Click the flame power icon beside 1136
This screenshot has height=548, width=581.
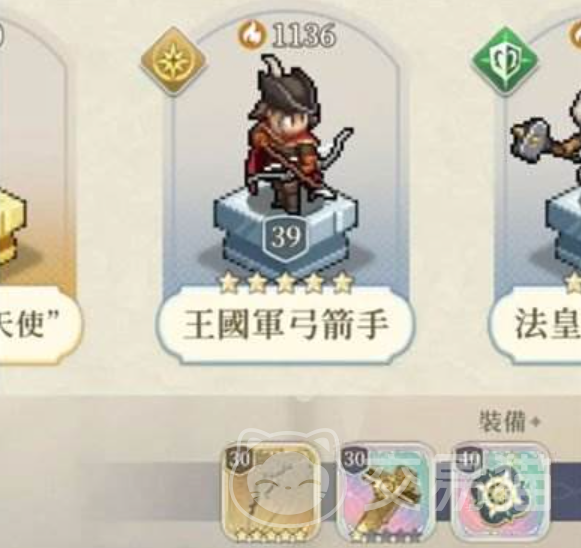tap(252, 35)
